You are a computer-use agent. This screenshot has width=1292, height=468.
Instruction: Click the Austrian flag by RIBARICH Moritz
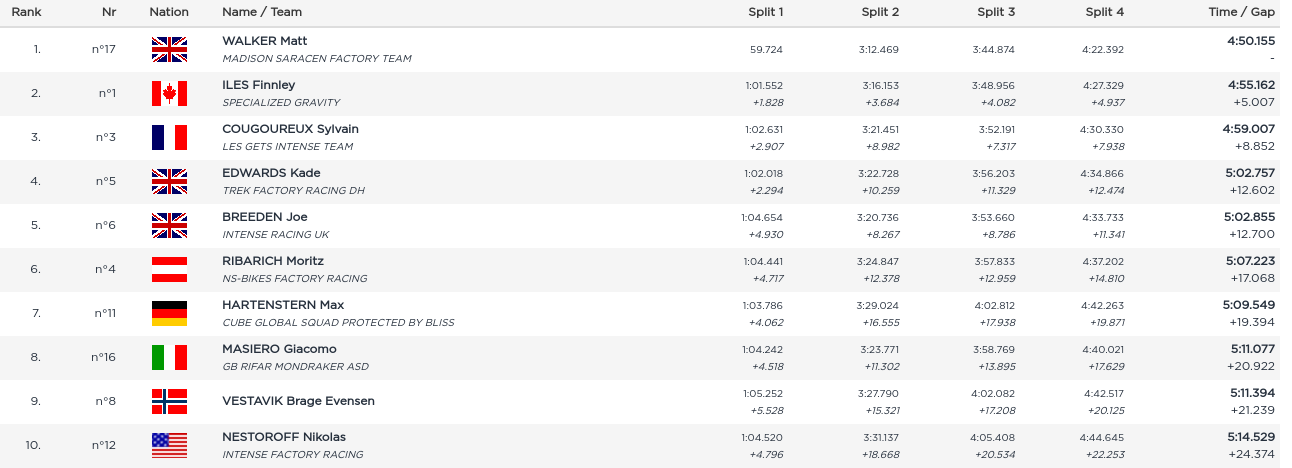(x=169, y=269)
